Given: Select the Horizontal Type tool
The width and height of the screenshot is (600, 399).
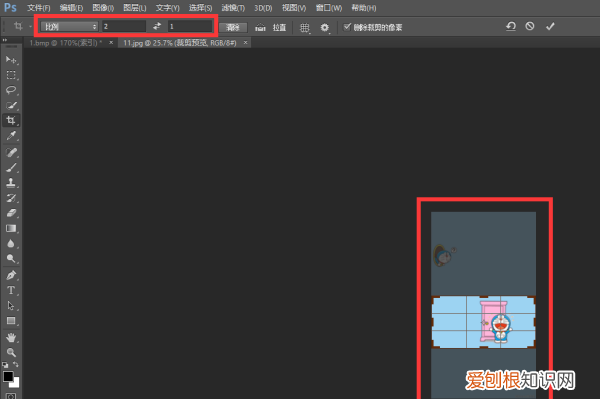Looking at the screenshot, I should pos(11,290).
